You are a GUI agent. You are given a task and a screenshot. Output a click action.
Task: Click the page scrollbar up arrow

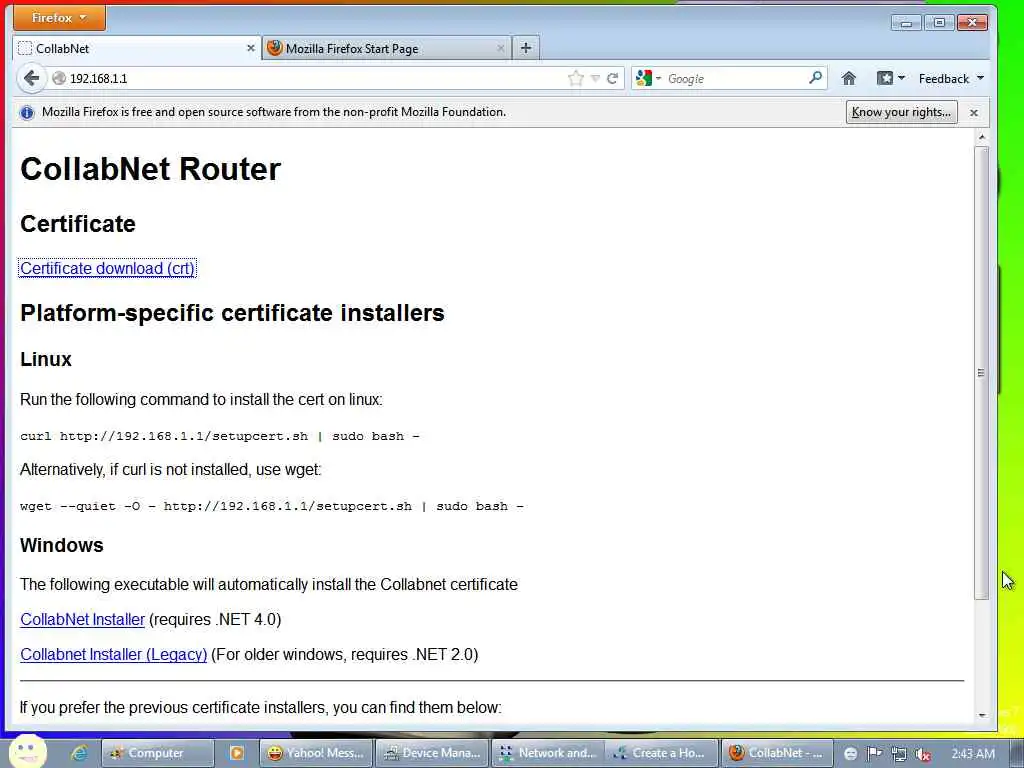pyautogui.click(x=981, y=137)
